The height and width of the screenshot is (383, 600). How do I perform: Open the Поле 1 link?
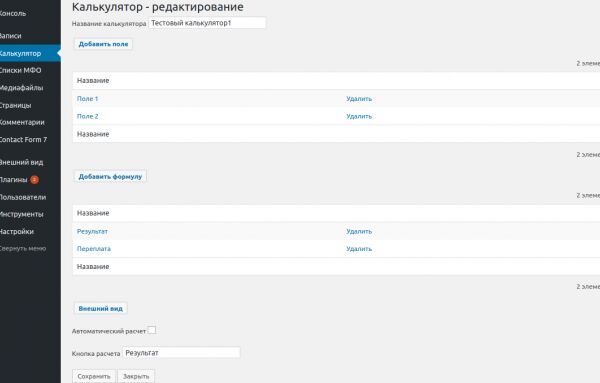pos(87,99)
